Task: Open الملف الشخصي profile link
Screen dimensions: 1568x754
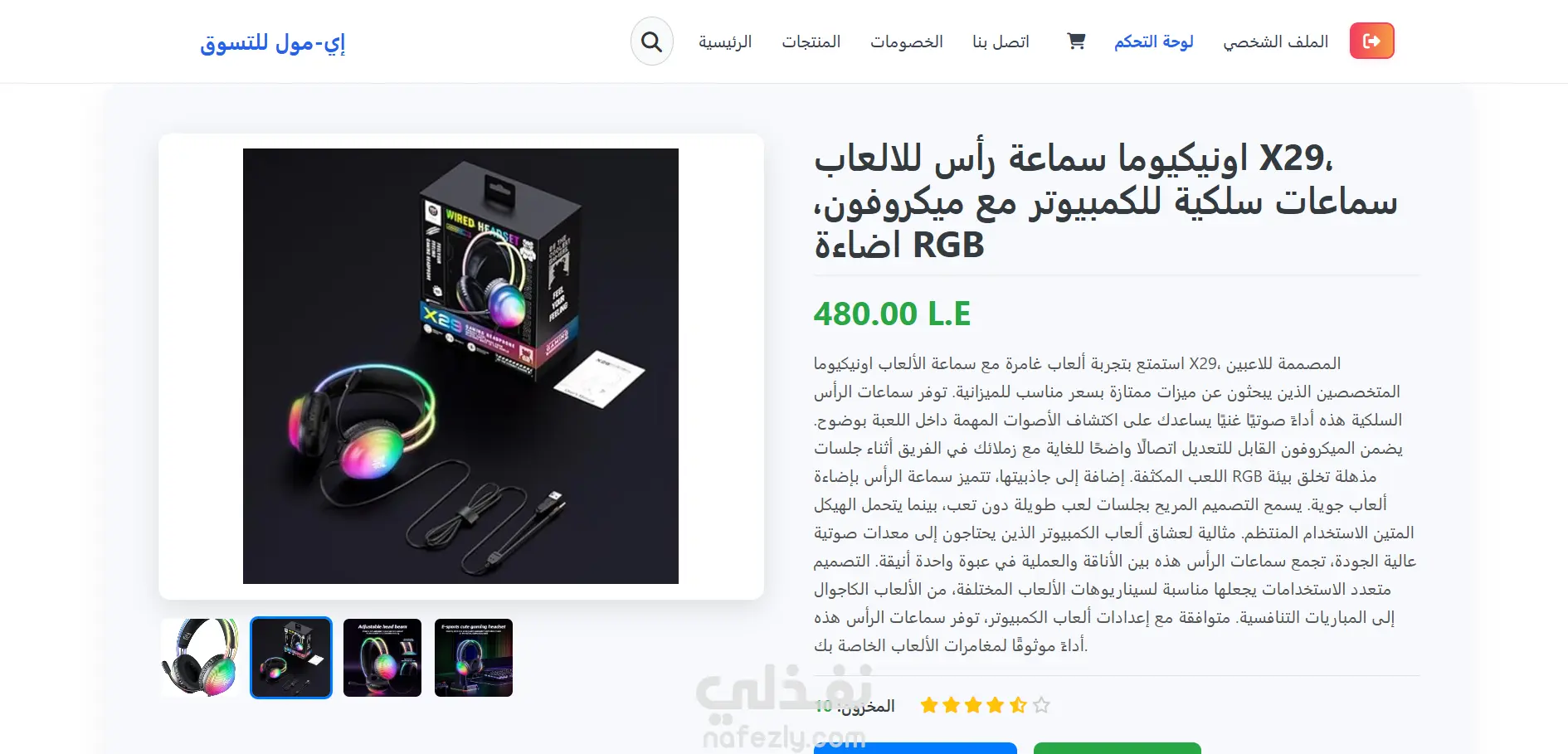Action: click(1276, 41)
